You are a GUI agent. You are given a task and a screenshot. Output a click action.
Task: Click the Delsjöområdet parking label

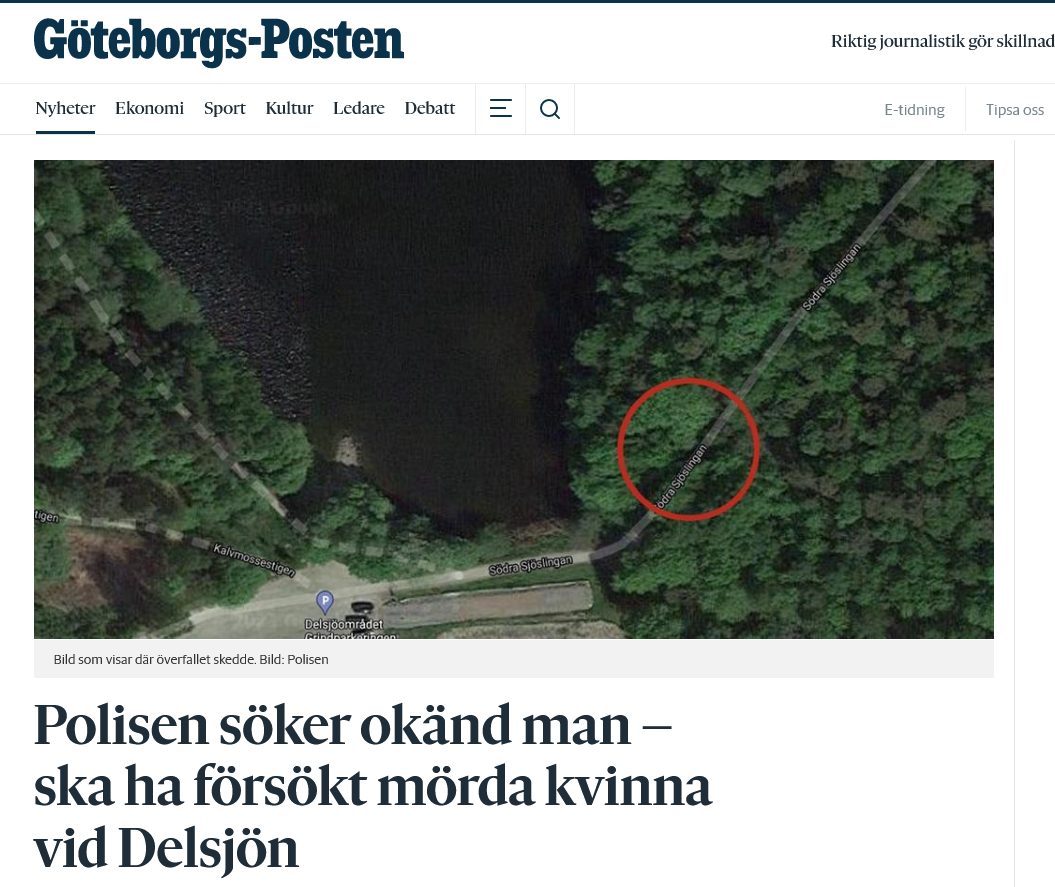point(344,625)
